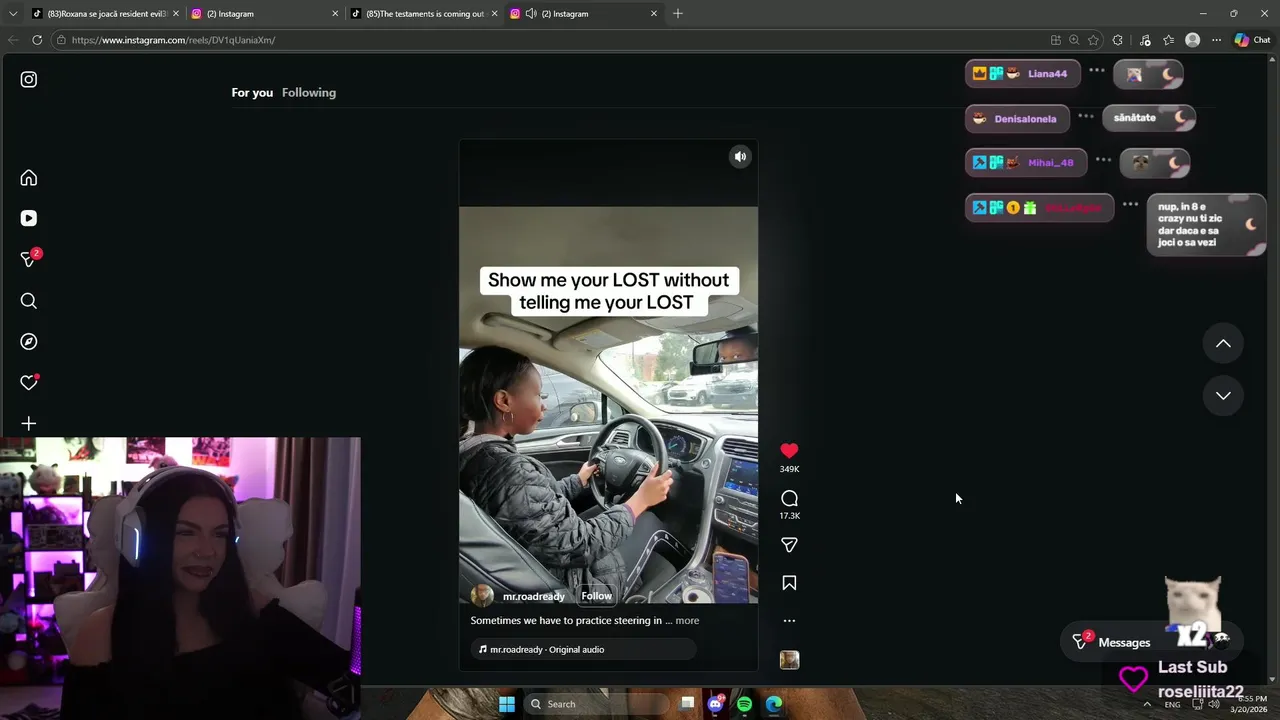This screenshot has width=1280, height=720.
Task: Click the 17.3K comments count
Action: [789, 516]
